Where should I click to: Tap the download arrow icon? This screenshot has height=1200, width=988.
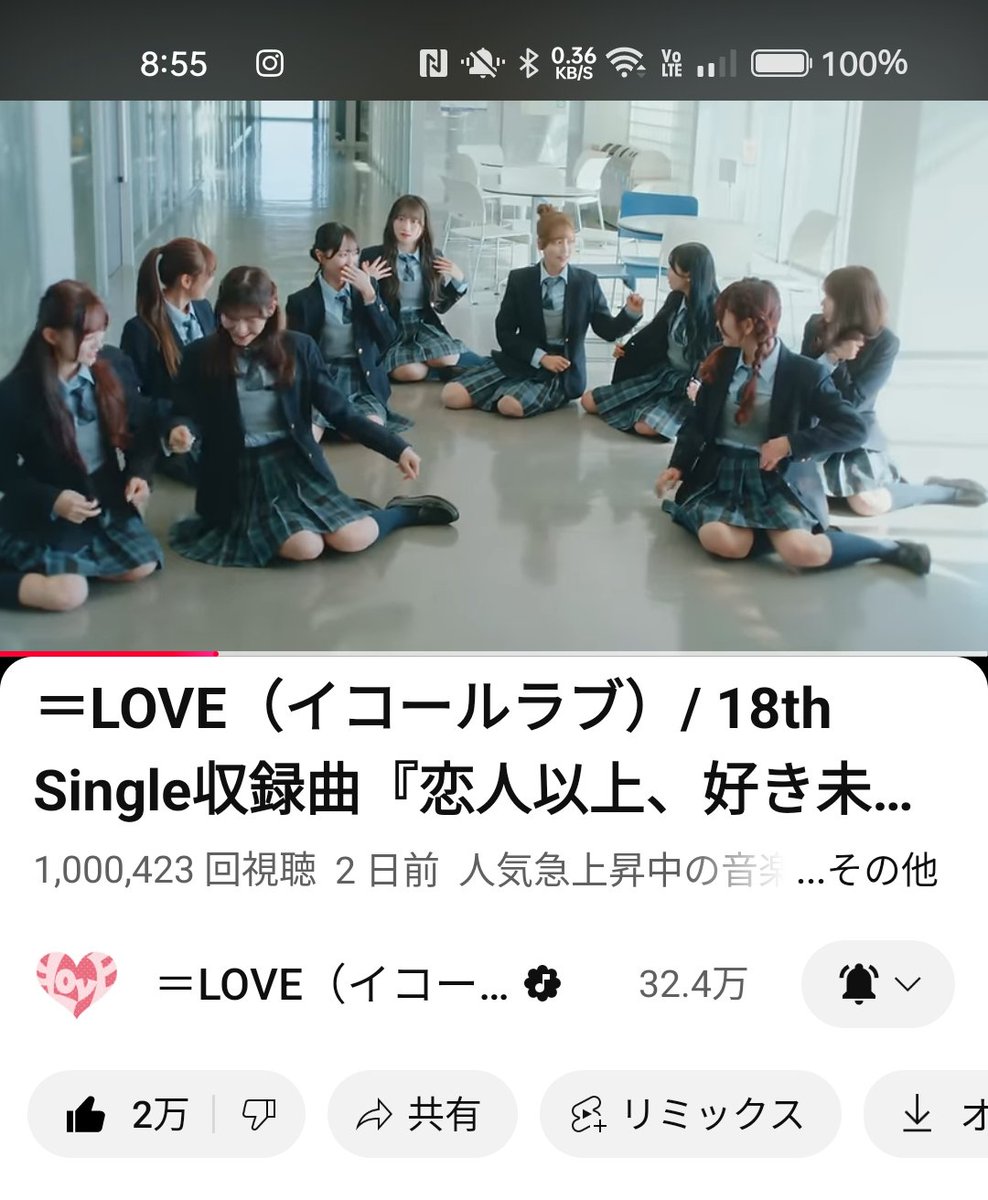click(x=916, y=1115)
